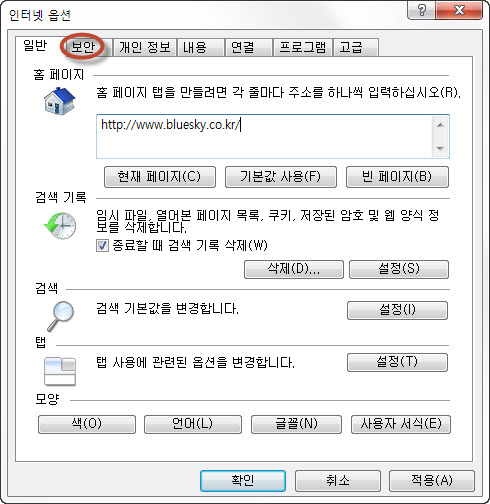Click the tabs layout icon
Image resolution: width=490 pixels, height=504 pixels.
pyautogui.click(x=60, y=371)
